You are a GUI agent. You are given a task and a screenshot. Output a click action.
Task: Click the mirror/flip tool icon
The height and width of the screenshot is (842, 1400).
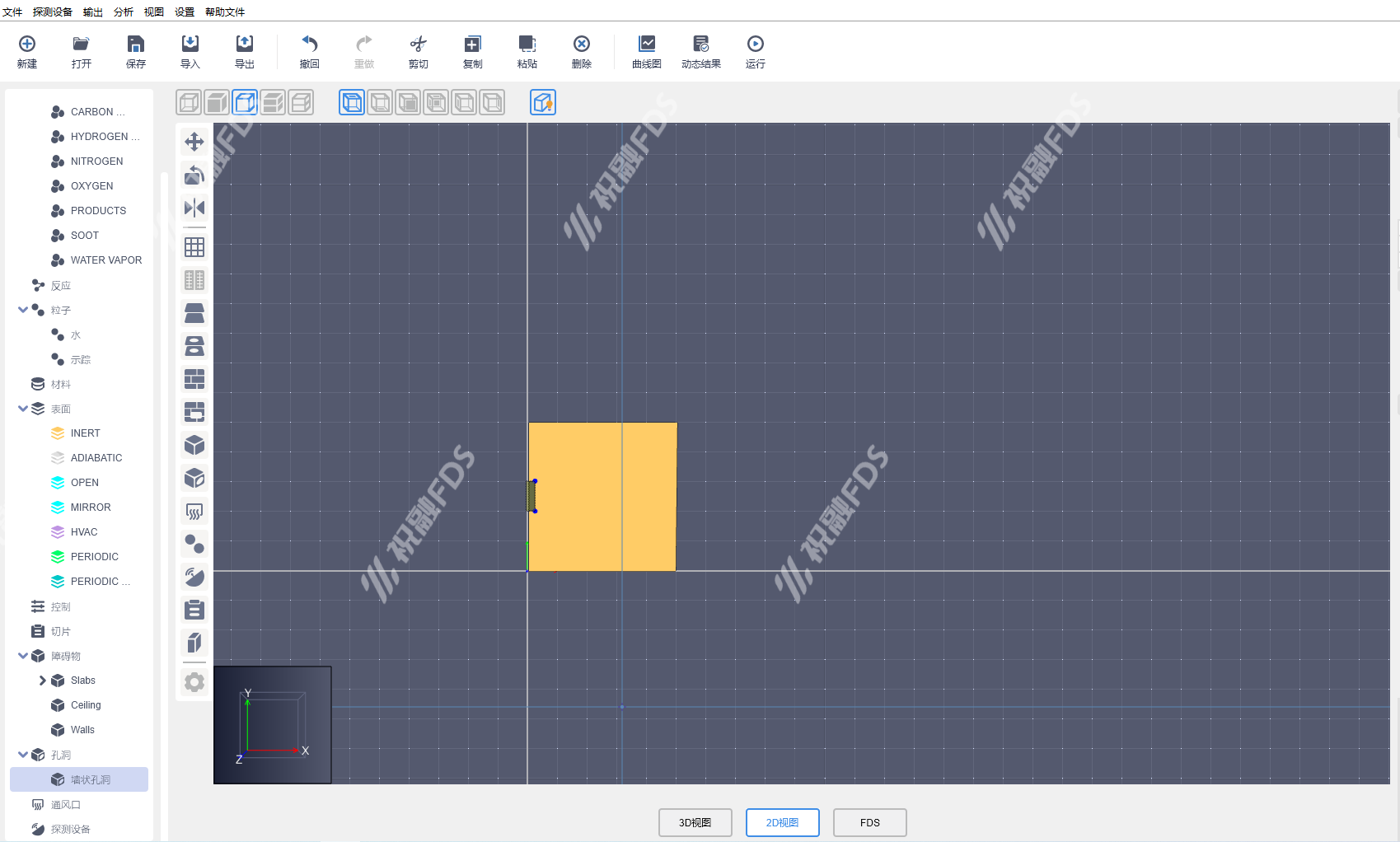coord(194,208)
